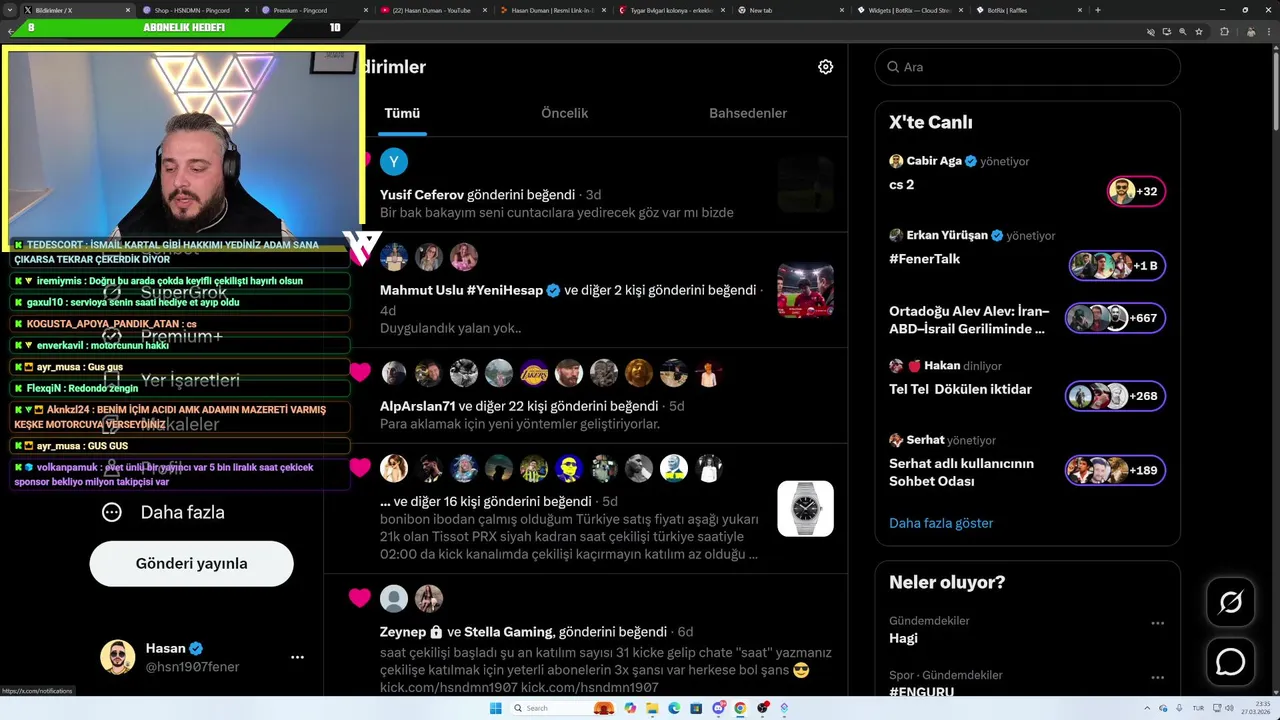The width and height of the screenshot is (1280, 720).
Task: Switch to Widgets BotRix browser tab
Action: tap(911, 10)
